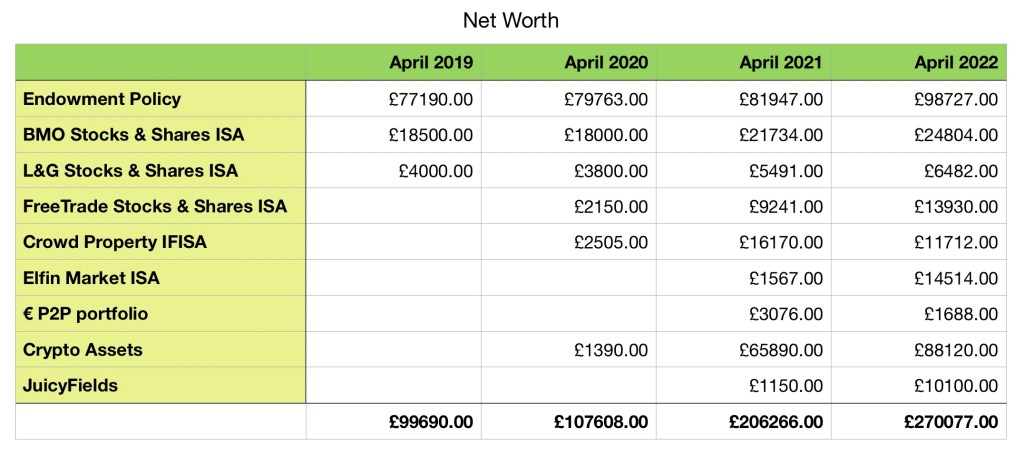
Task: Select the April 2020 column header
Action: (605, 62)
